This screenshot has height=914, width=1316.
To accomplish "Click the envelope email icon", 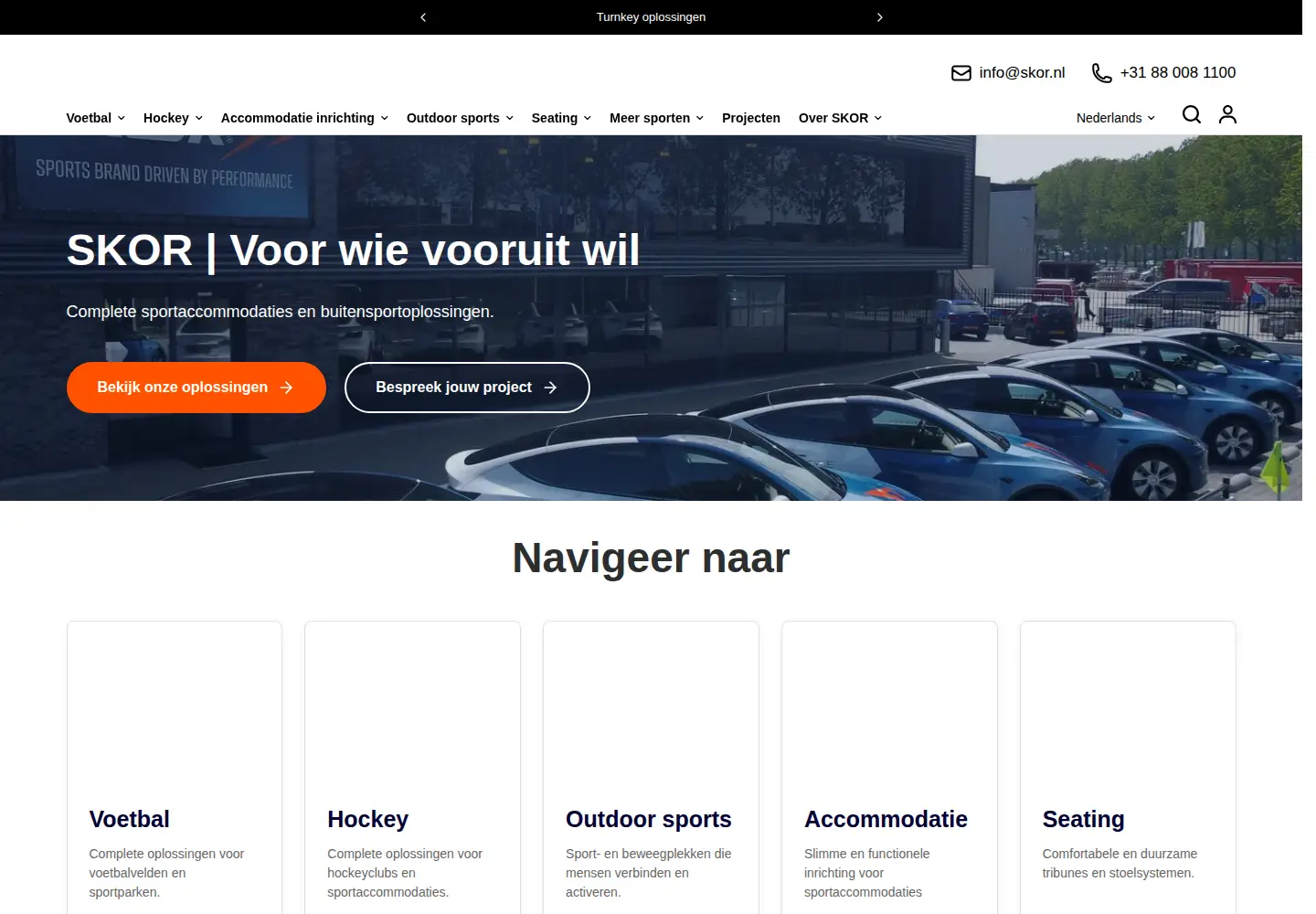I will pos(961,73).
